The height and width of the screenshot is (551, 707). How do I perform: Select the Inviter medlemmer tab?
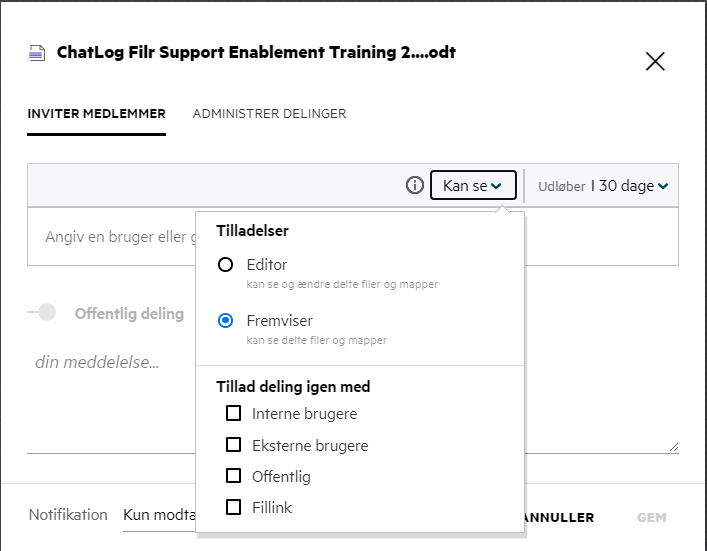(96, 114)
